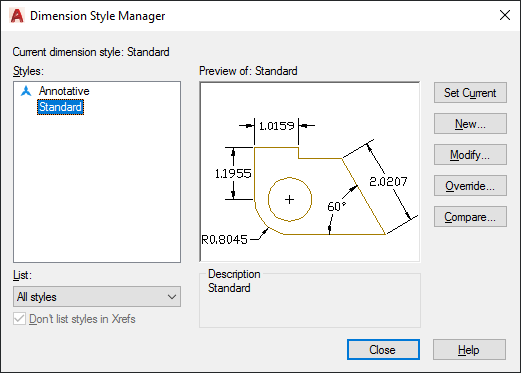Click the AutoCAD logo icon in title bar

(17, 16)
